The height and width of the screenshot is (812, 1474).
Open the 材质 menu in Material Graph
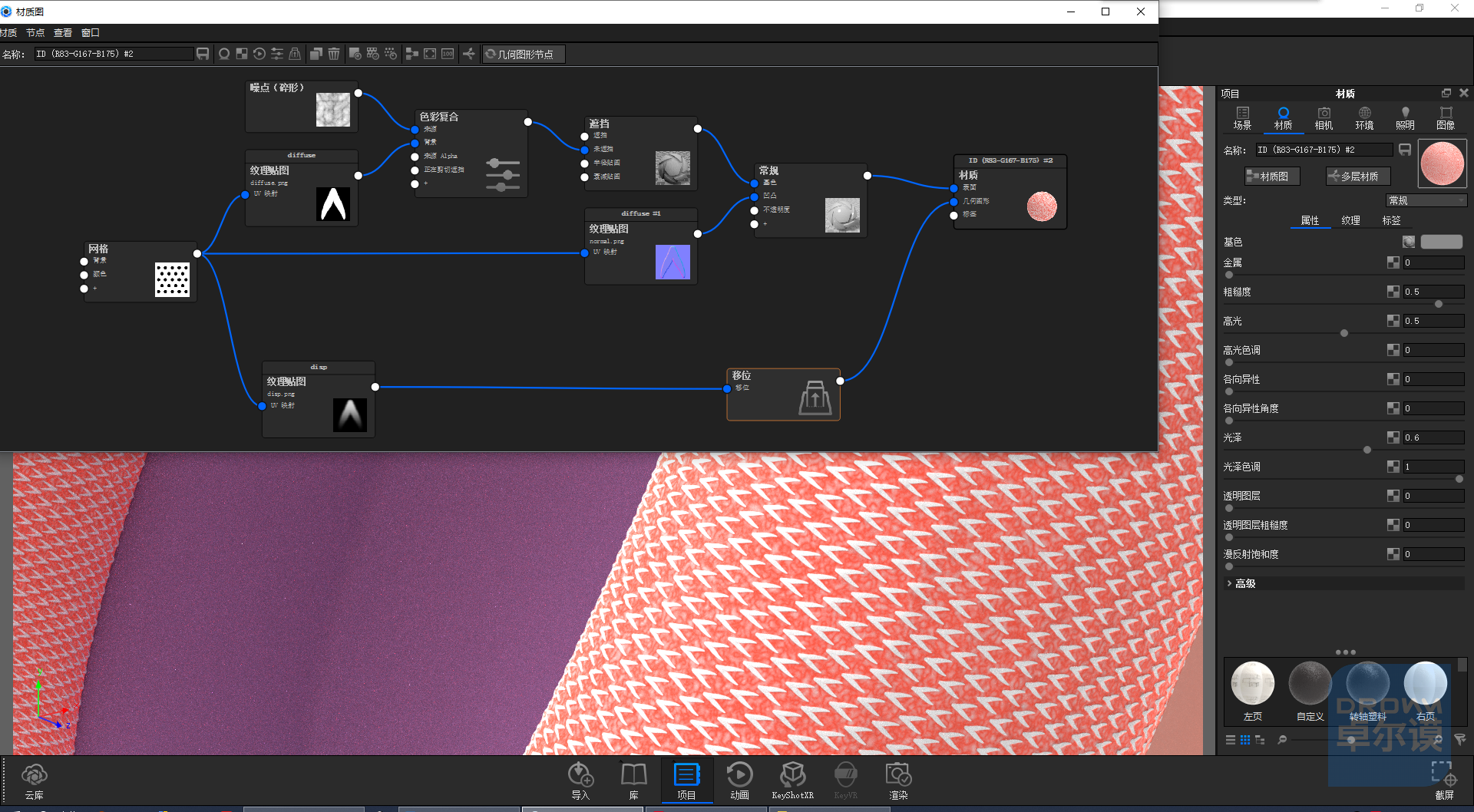coord(8,32)
